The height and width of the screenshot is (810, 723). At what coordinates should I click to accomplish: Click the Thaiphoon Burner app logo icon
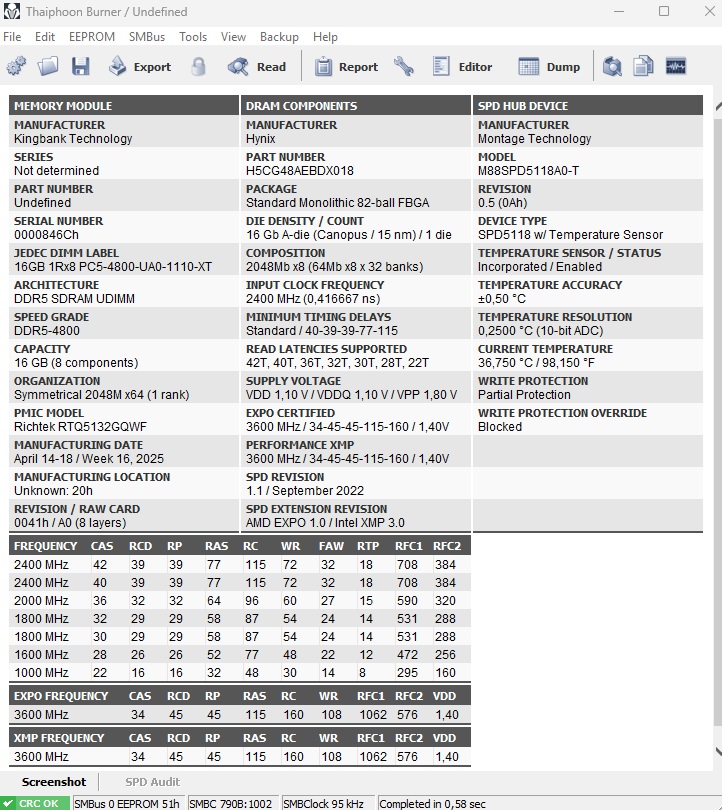click(x=11, y=11)
